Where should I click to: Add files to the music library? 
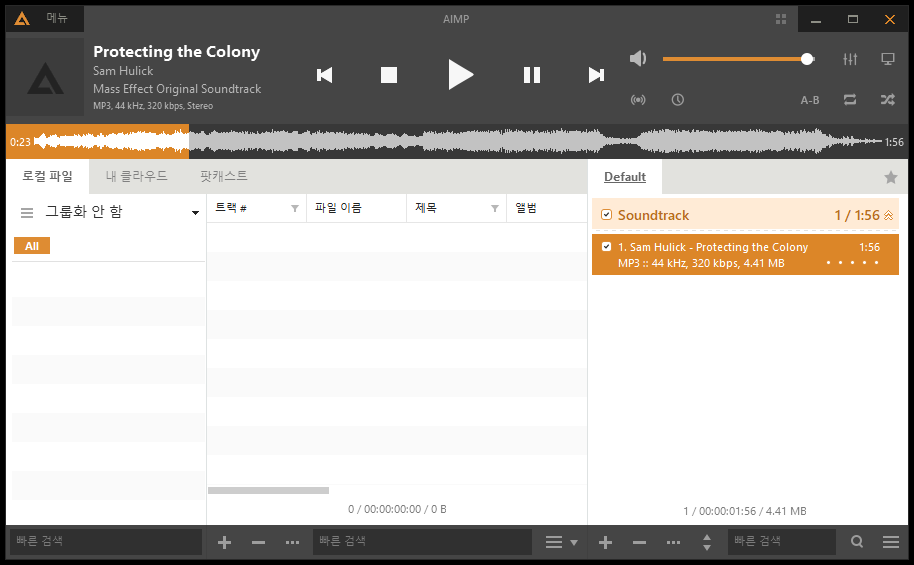[x=224, y=543]
